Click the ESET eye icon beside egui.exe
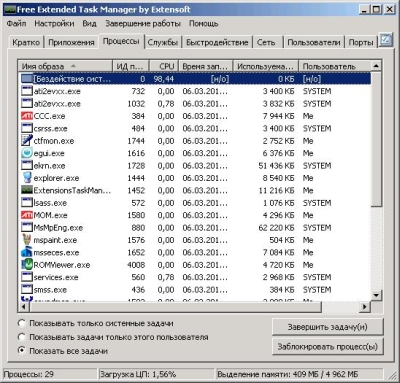400x383 pixels. pos(27,153)
